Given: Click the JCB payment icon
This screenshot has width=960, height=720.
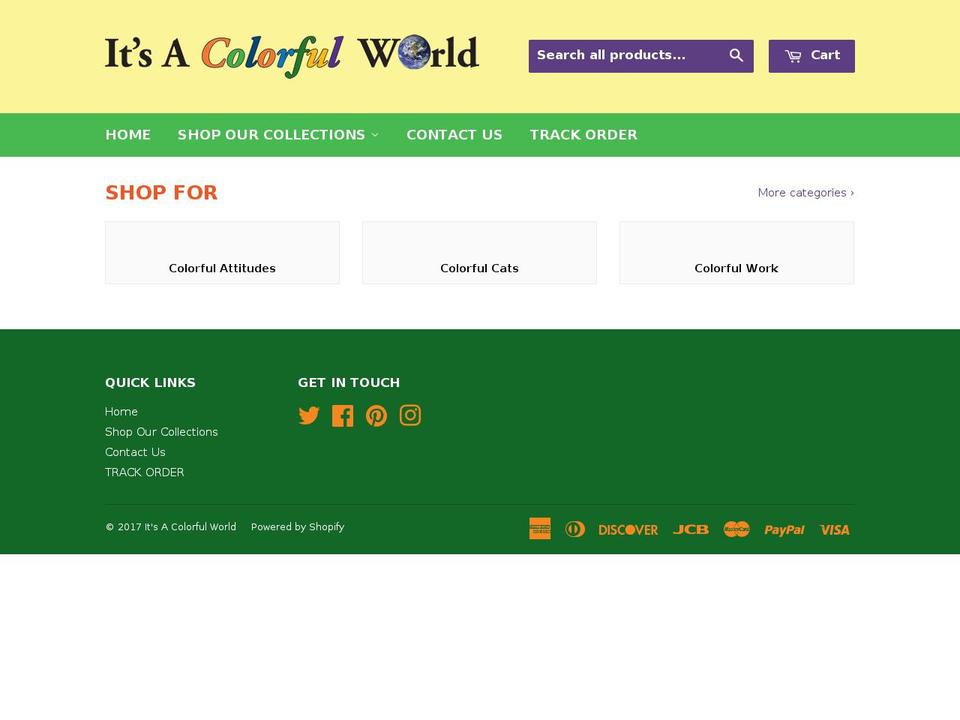Looking at the screenshot, I should point(691,530).
